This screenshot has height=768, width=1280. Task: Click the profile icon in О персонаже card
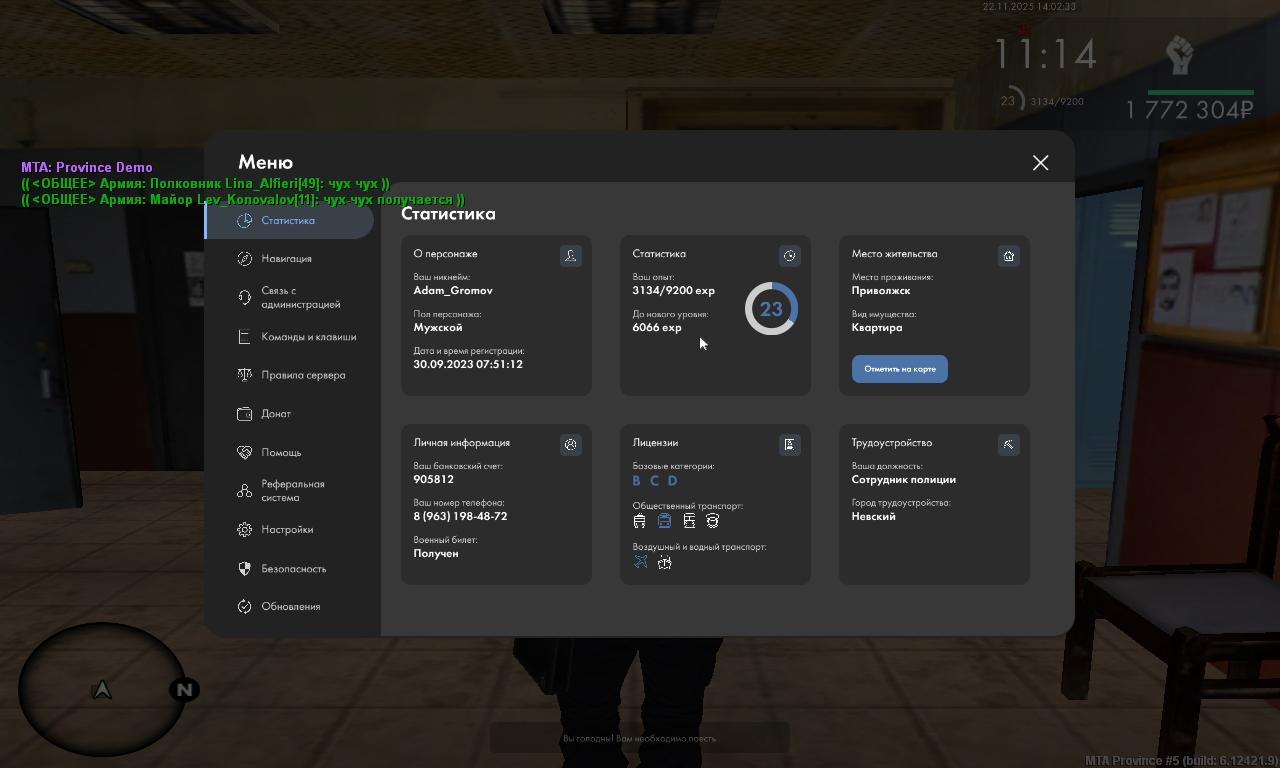point(570,256)
